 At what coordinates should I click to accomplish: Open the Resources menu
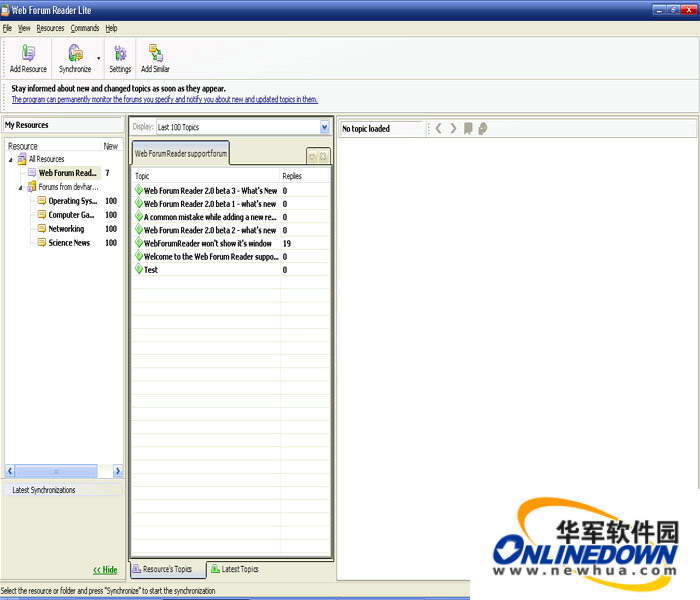pos(50,28)
